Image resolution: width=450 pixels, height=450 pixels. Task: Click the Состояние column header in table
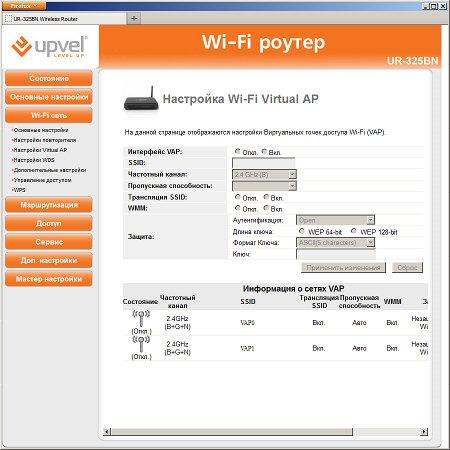(x=140, y=302)
